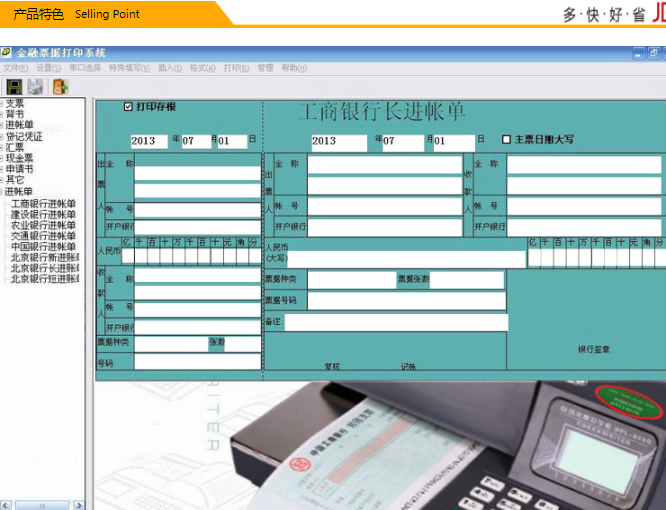Open the 串口选择 menu
Viewport: 666px width, 510px height.
85,68
